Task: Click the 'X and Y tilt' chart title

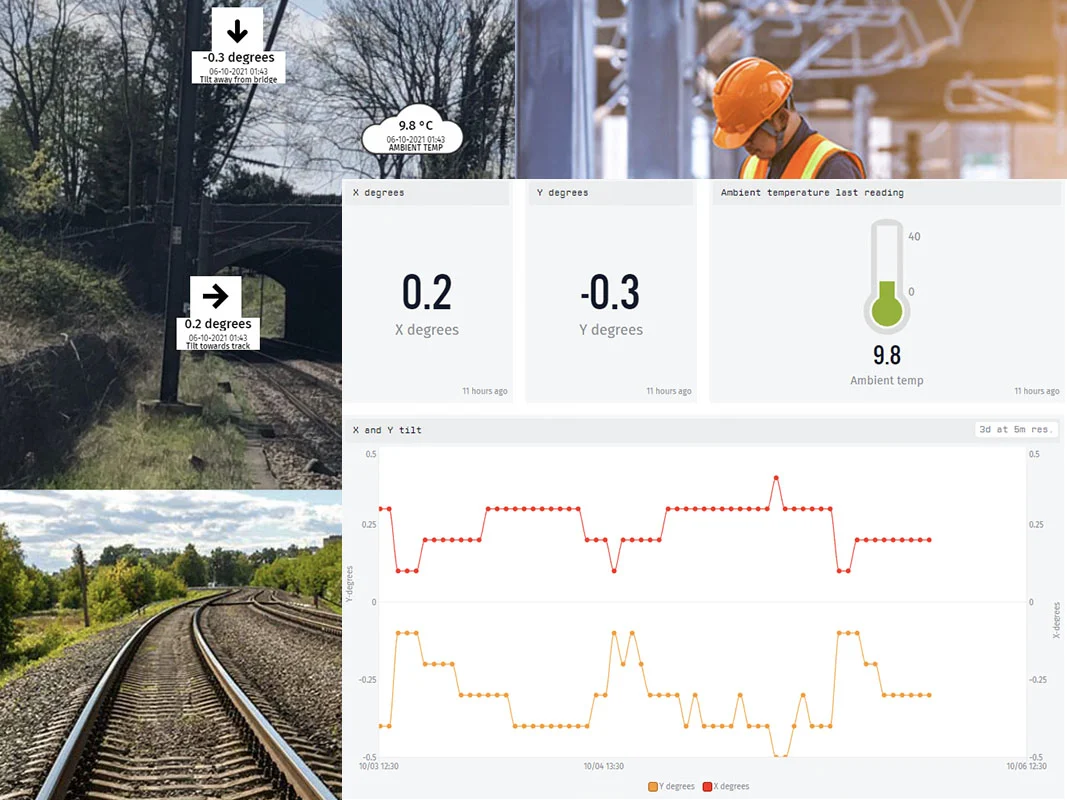Action: 387,430
